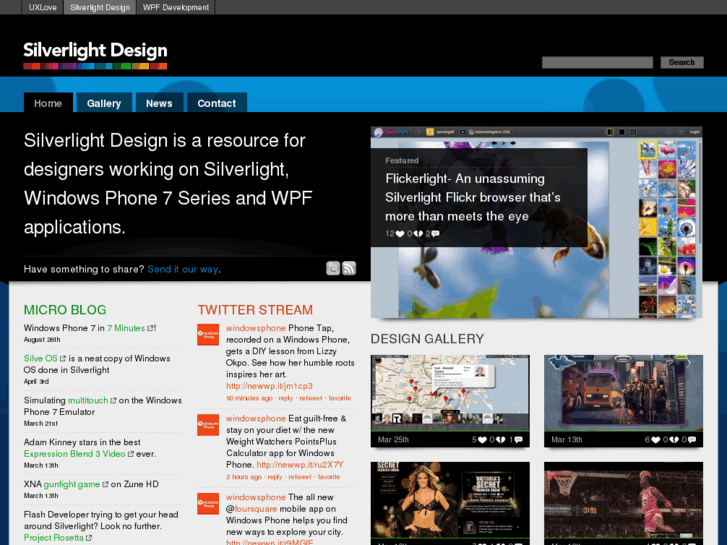Open the Contact tab
Viewport: 727px width, 545px height.
[x=217, y=103]
